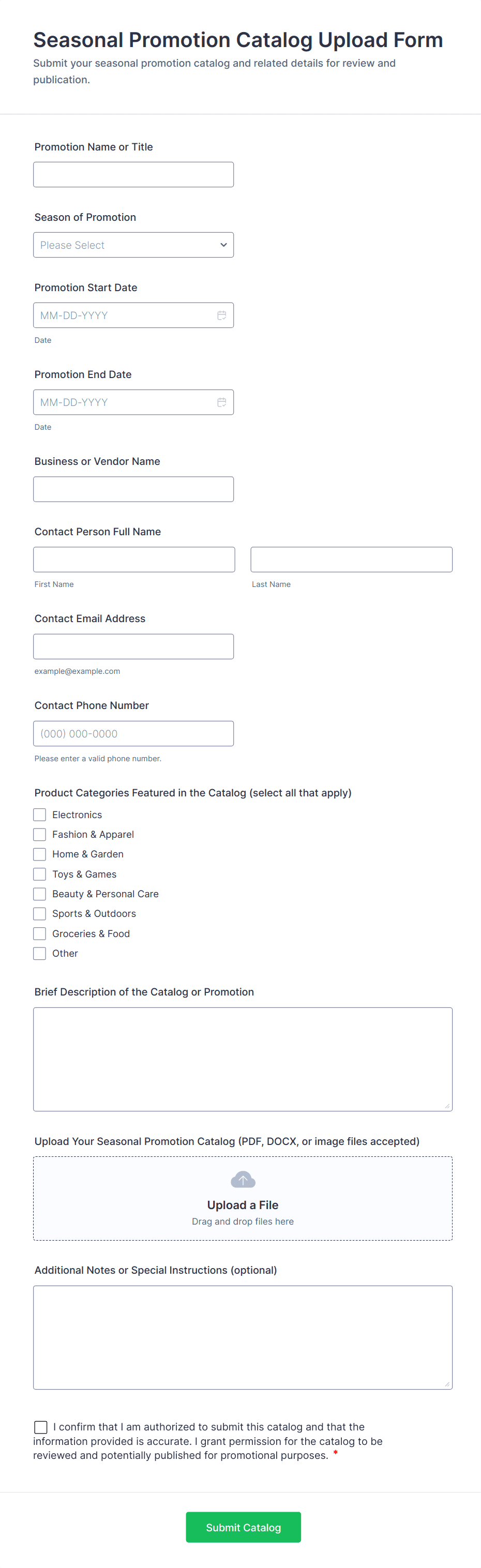Check the authorization confirmation checkbox
This screenshot has width=481, height=1568.
pos(41,1427)
